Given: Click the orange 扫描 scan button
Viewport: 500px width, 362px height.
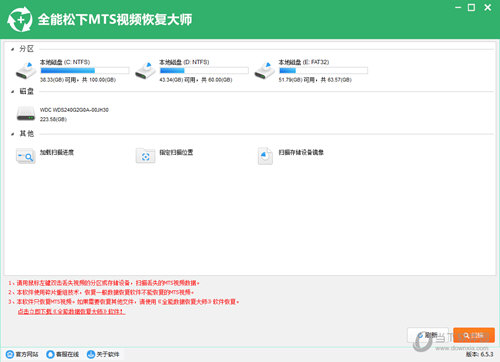Looking at the screenshot, I should [x=474, y=335].
